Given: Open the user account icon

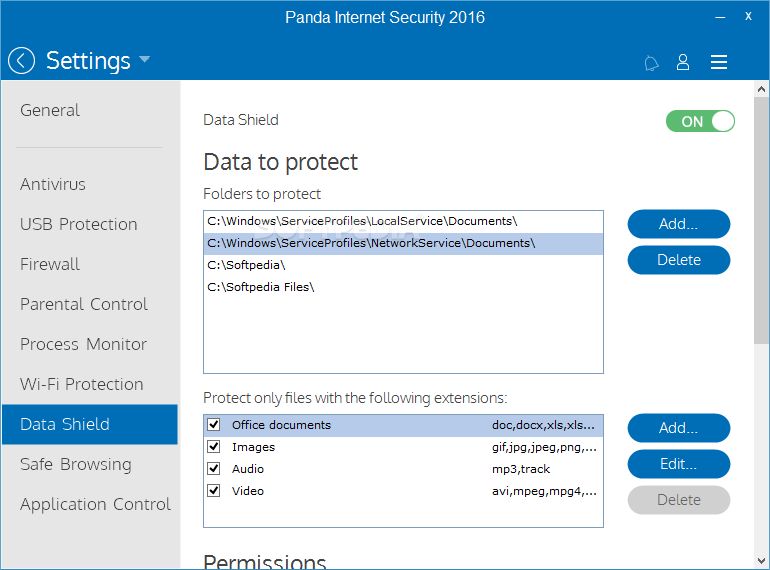Looking at the screenshot, I should [683, 62].
